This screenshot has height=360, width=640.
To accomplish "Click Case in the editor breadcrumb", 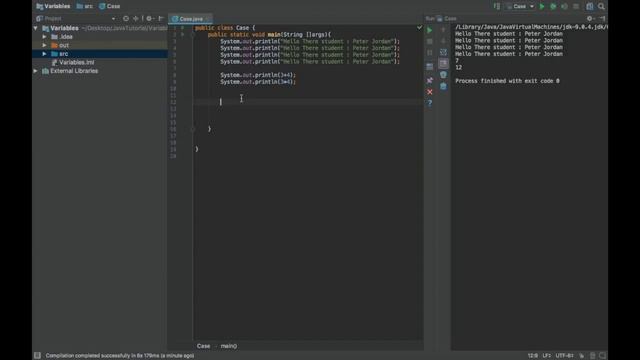I will click(x=203, y=346).
